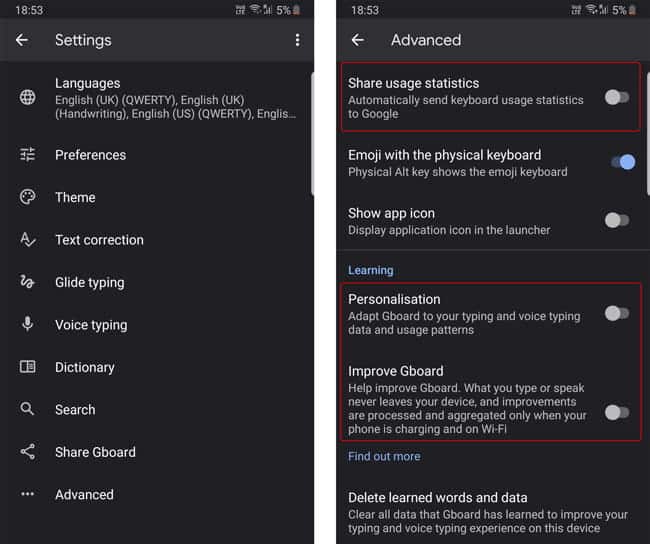Viewport: 650px width, 544px height.
Task: Tap the sliders icon for Preferences
Action: (27, 155)
